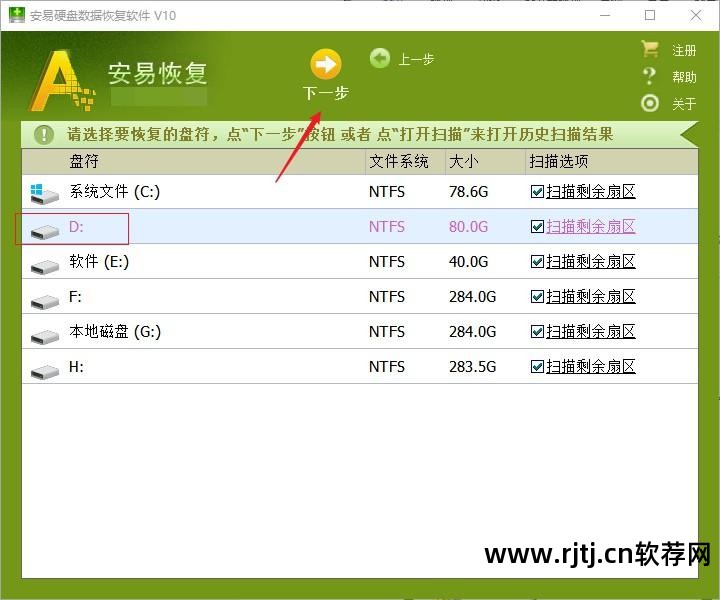The width and height of the screenshot is (720, 600).
Task: Select the 软件 (E:) drive name
Action: 99,262
